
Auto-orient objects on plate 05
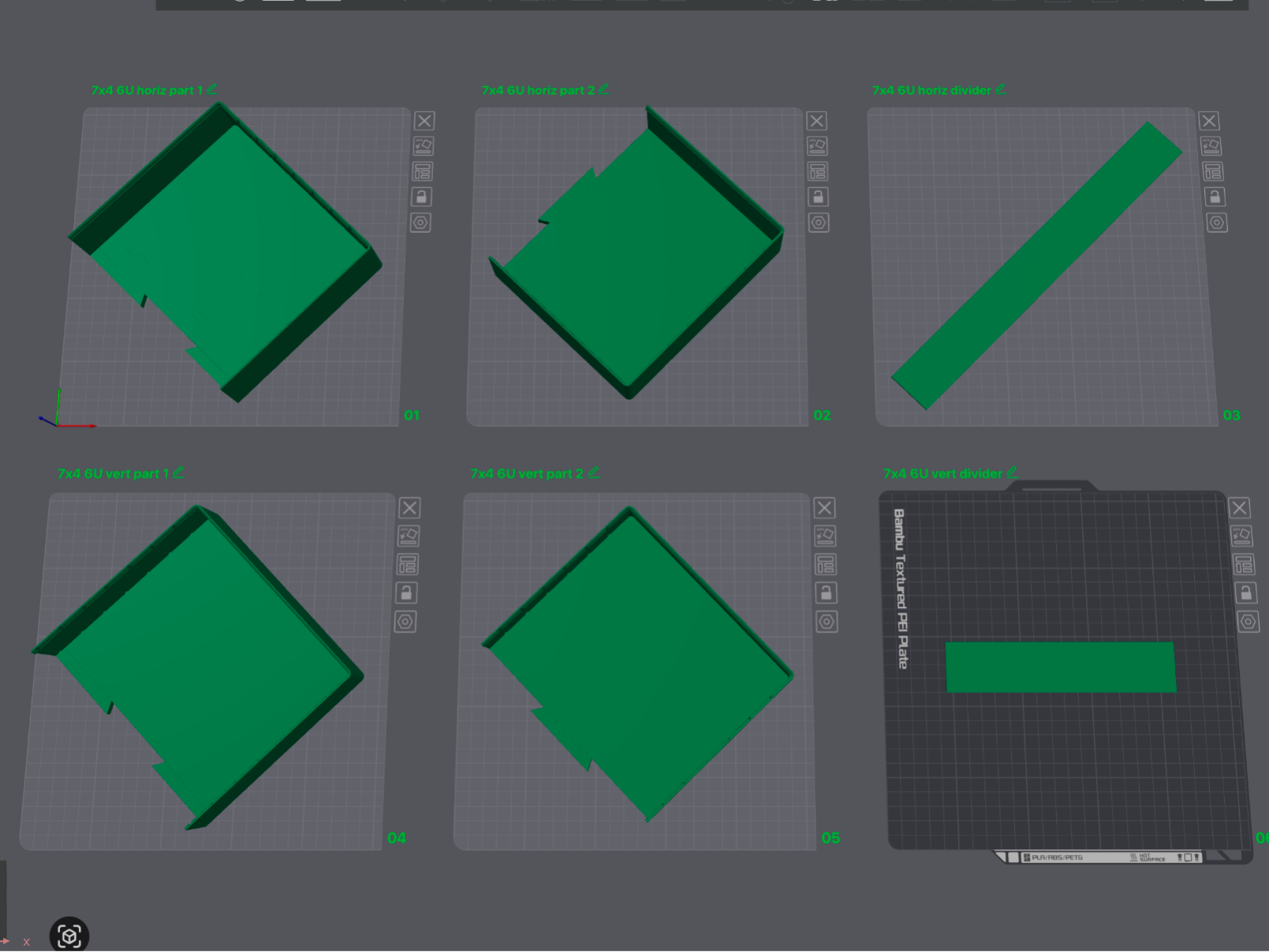tap(825, 536)
